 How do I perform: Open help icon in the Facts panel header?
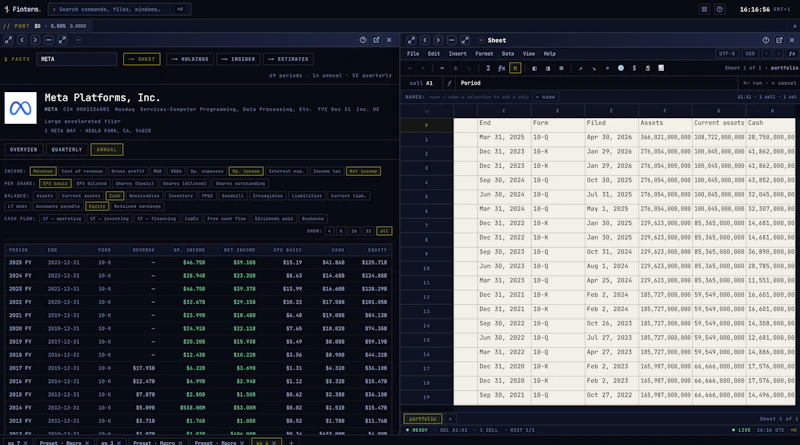click(363, 40)
